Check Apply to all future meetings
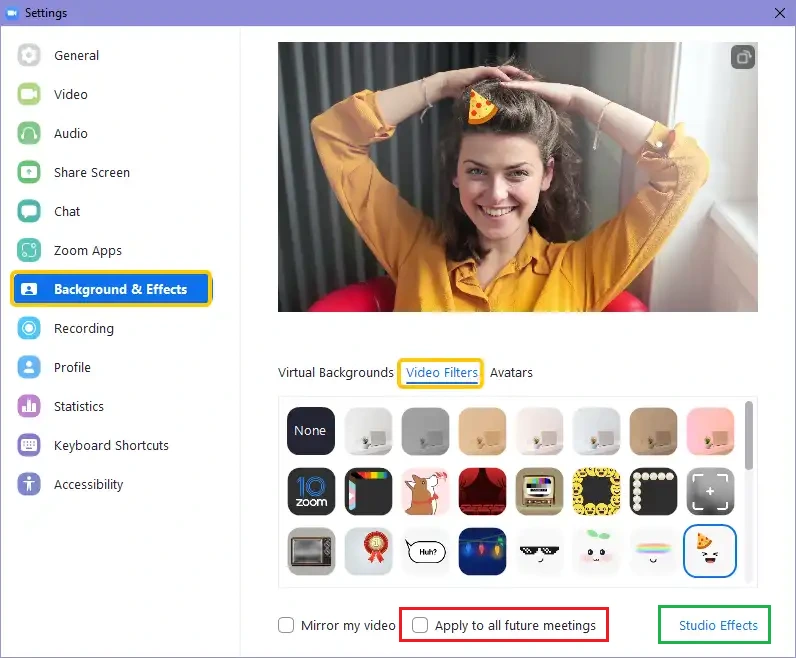 coord(421,626)
